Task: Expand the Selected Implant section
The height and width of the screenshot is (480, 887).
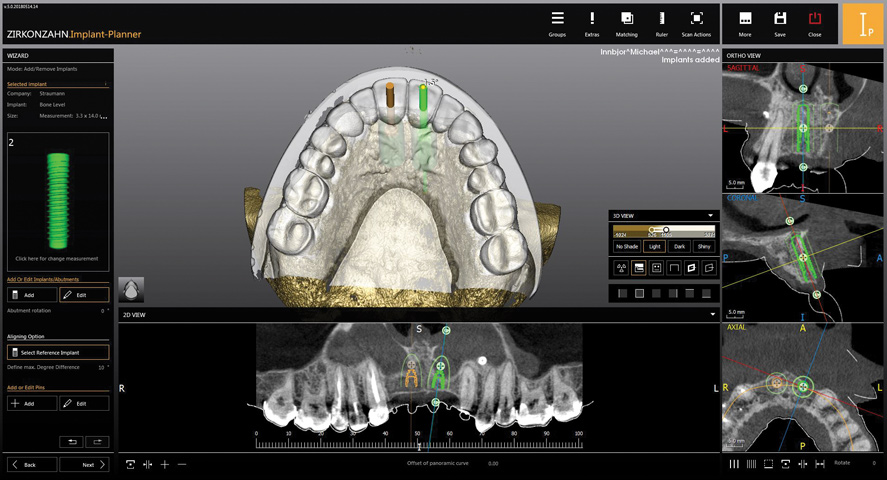Action: (x=106, y=84)
